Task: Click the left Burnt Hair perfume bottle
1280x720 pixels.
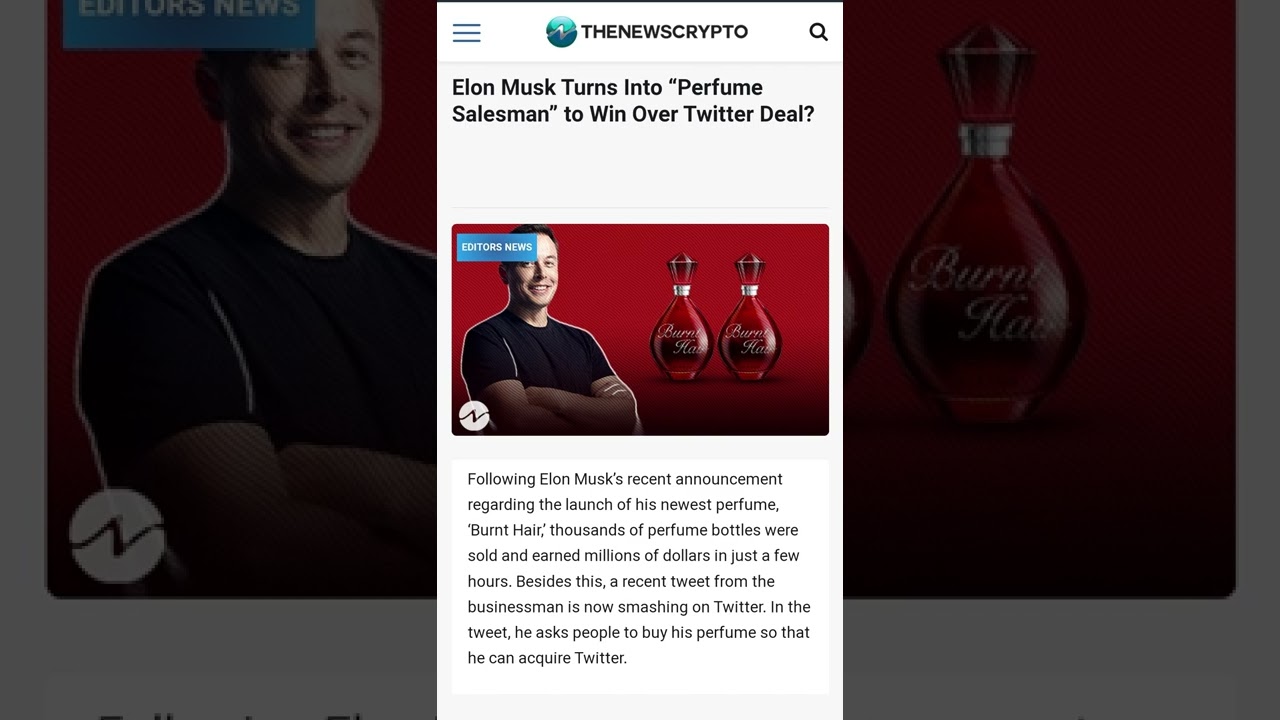Action: coord(682,318)
